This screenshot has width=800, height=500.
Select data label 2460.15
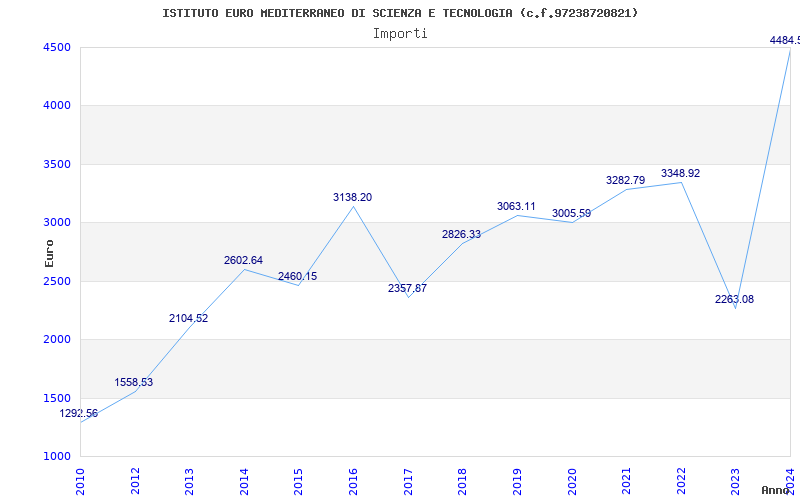[297, 277]
